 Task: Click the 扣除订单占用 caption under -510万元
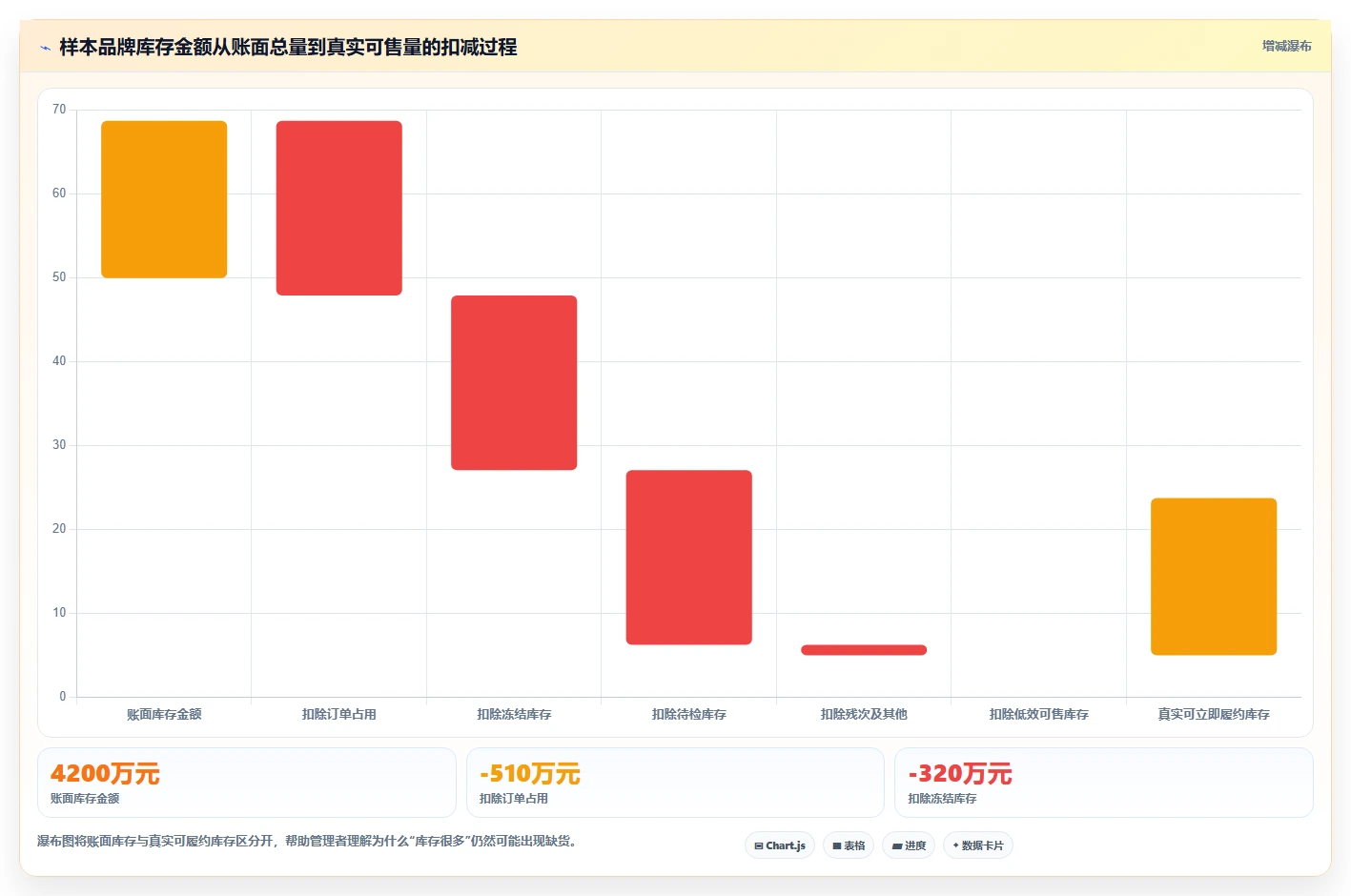point(514,799)
